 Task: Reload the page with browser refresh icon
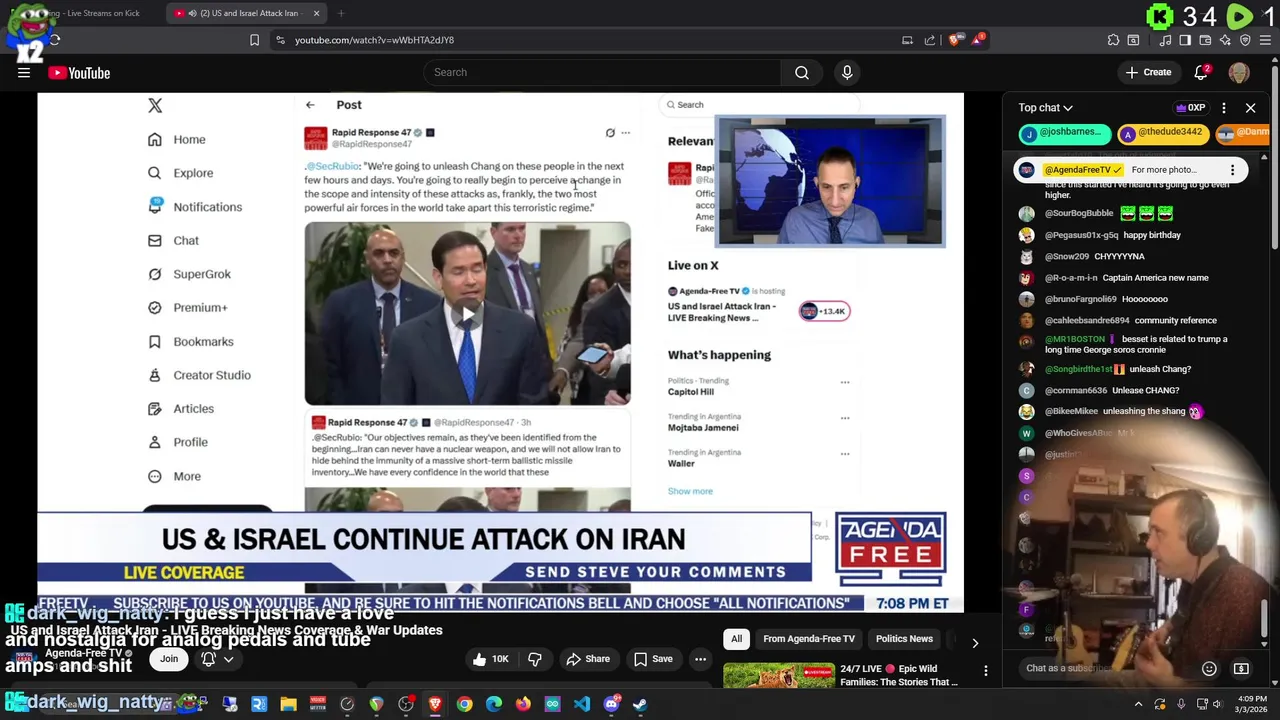54,40
